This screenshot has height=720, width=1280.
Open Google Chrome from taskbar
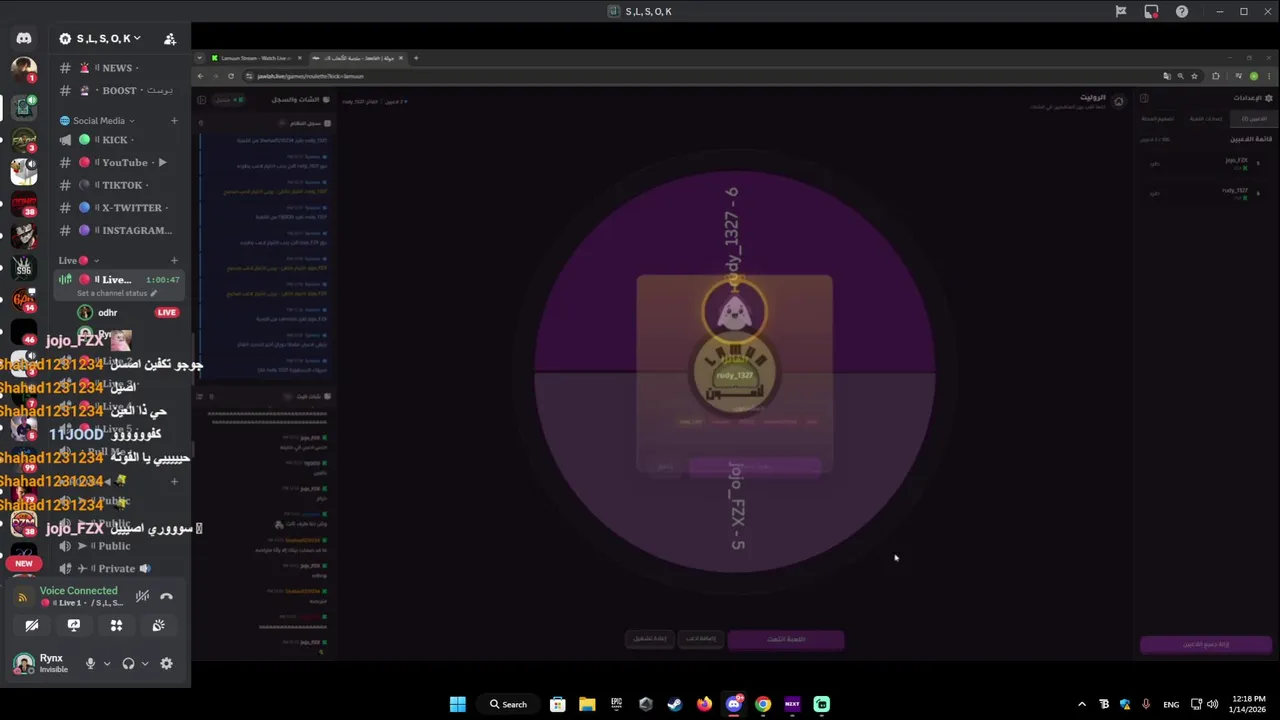(x=763, y=704)
